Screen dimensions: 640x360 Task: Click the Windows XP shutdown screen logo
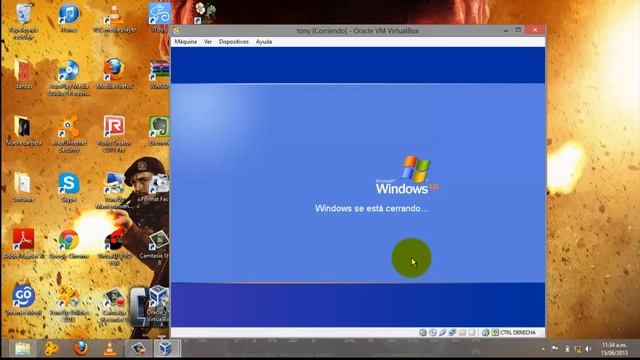407,175
